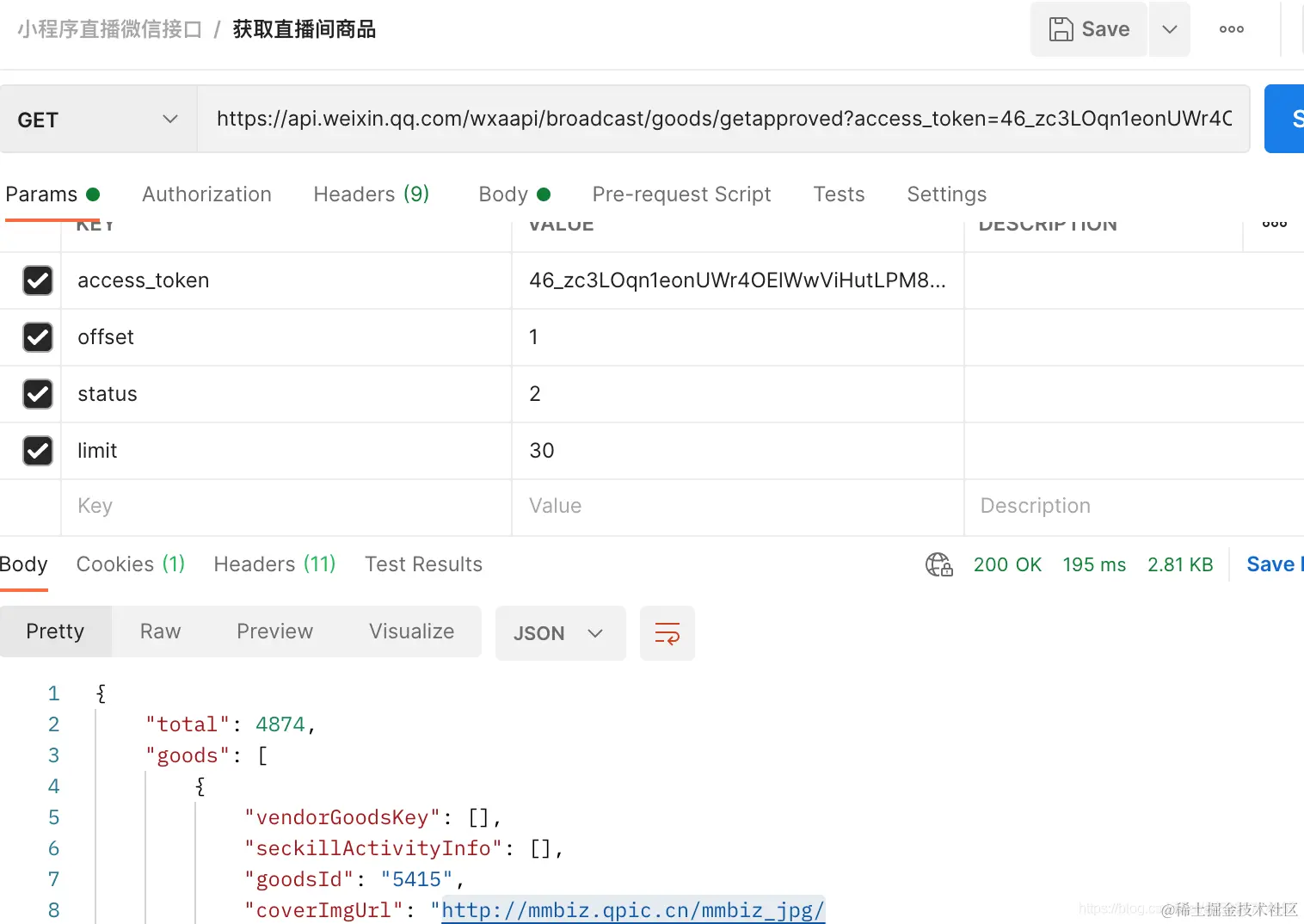This screenshot has height=924, width=1304.
Task: Click the offset key cell
Action: 286,337
